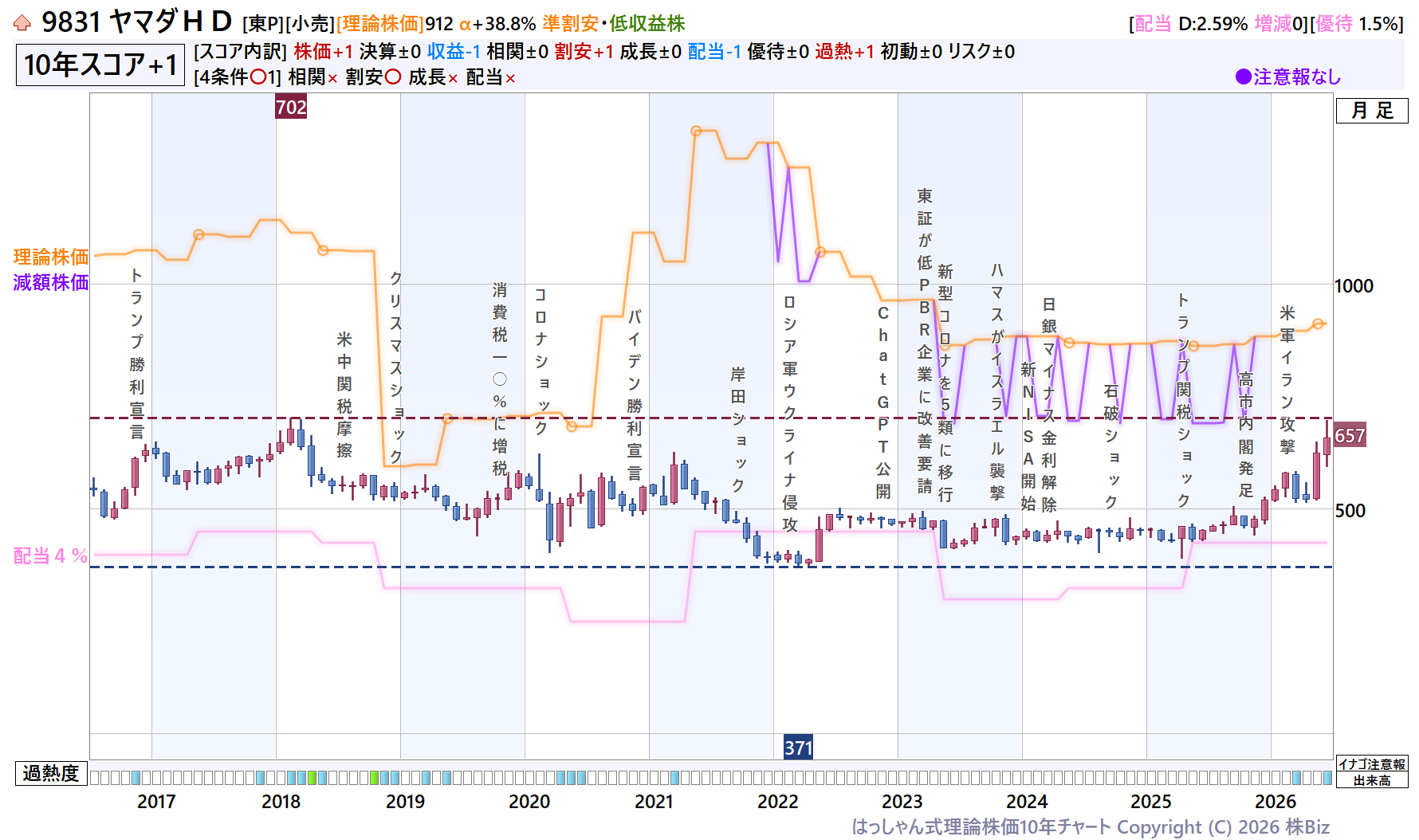Click the はっしゃん式理論株価10年チャート copyright text

[1091, 827]
